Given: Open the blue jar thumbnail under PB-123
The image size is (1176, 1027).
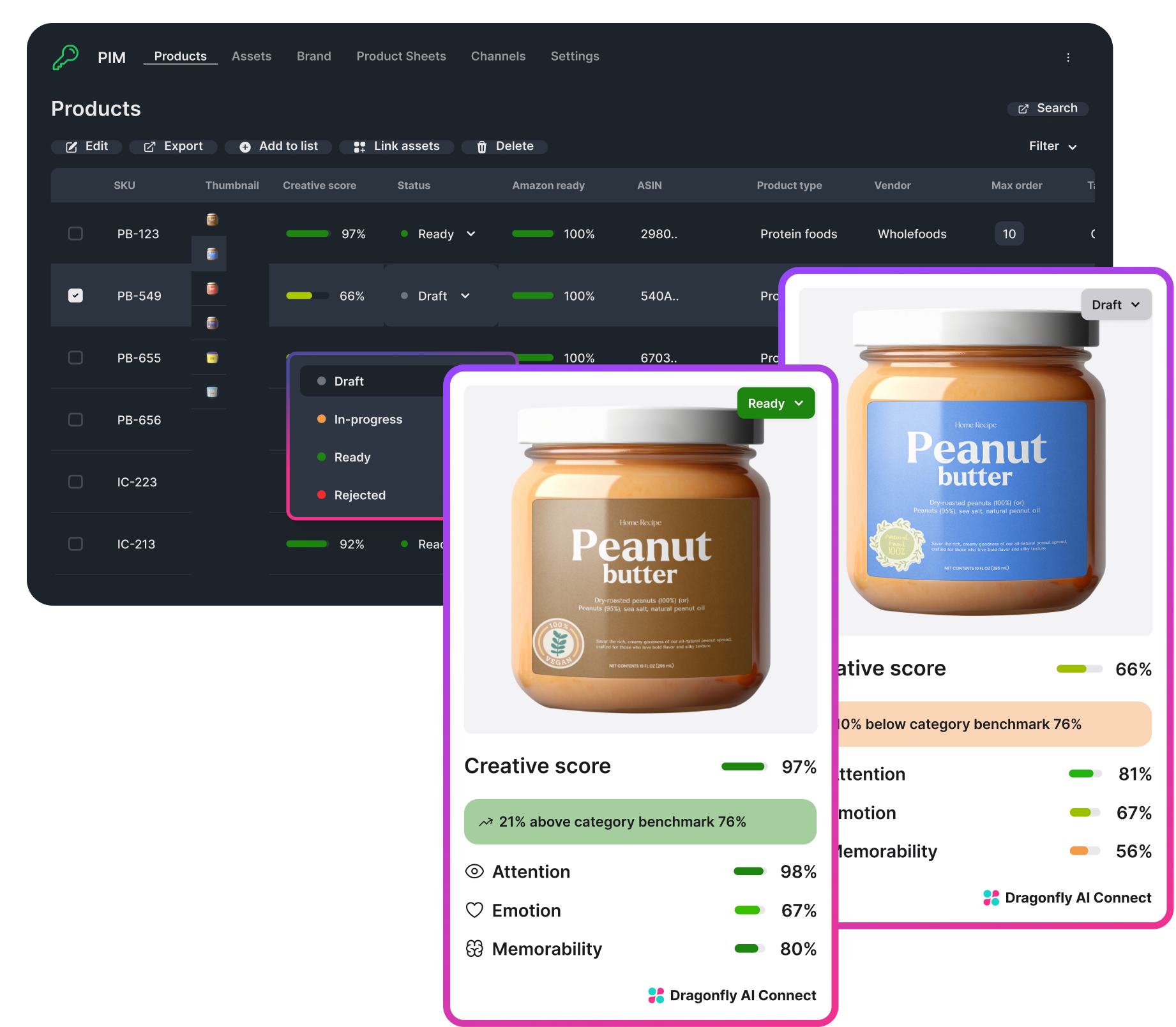Looking at the screenshot, I should pos(212,254).
